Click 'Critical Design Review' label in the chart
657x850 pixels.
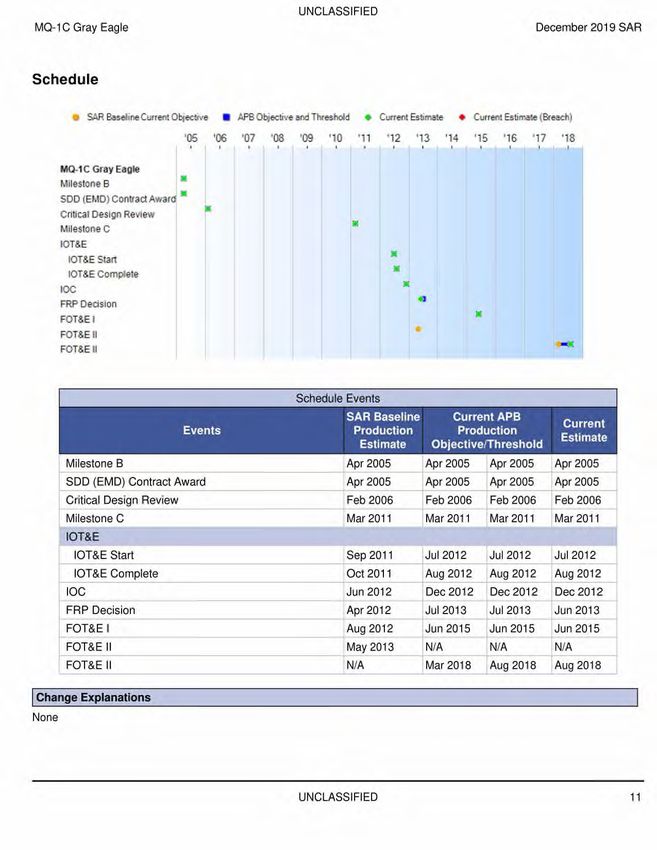(107, 214)
